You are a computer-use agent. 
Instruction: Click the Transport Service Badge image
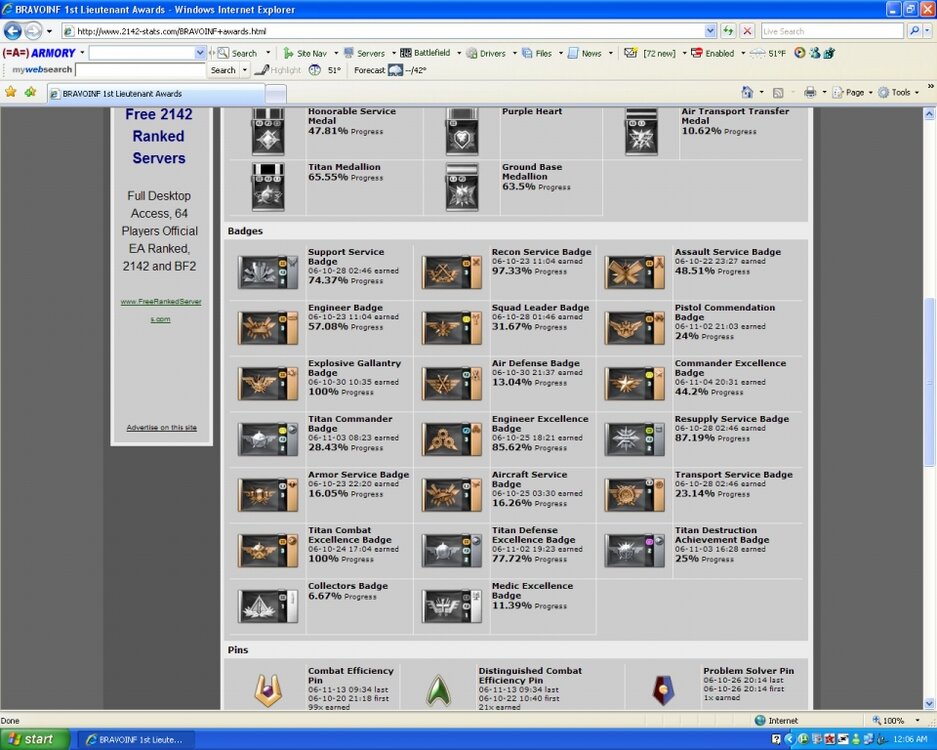coord(635,495)
